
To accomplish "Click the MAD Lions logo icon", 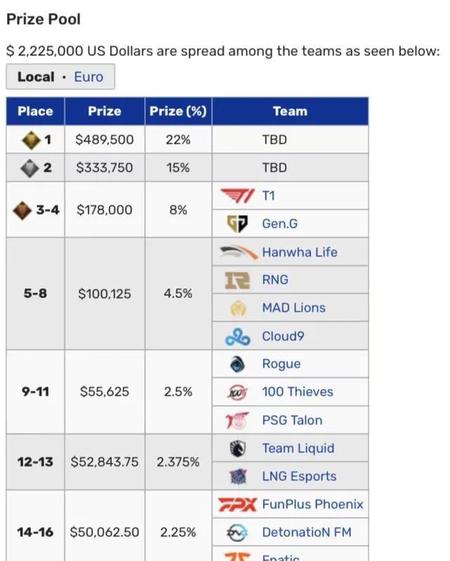I will click(238, 308).
